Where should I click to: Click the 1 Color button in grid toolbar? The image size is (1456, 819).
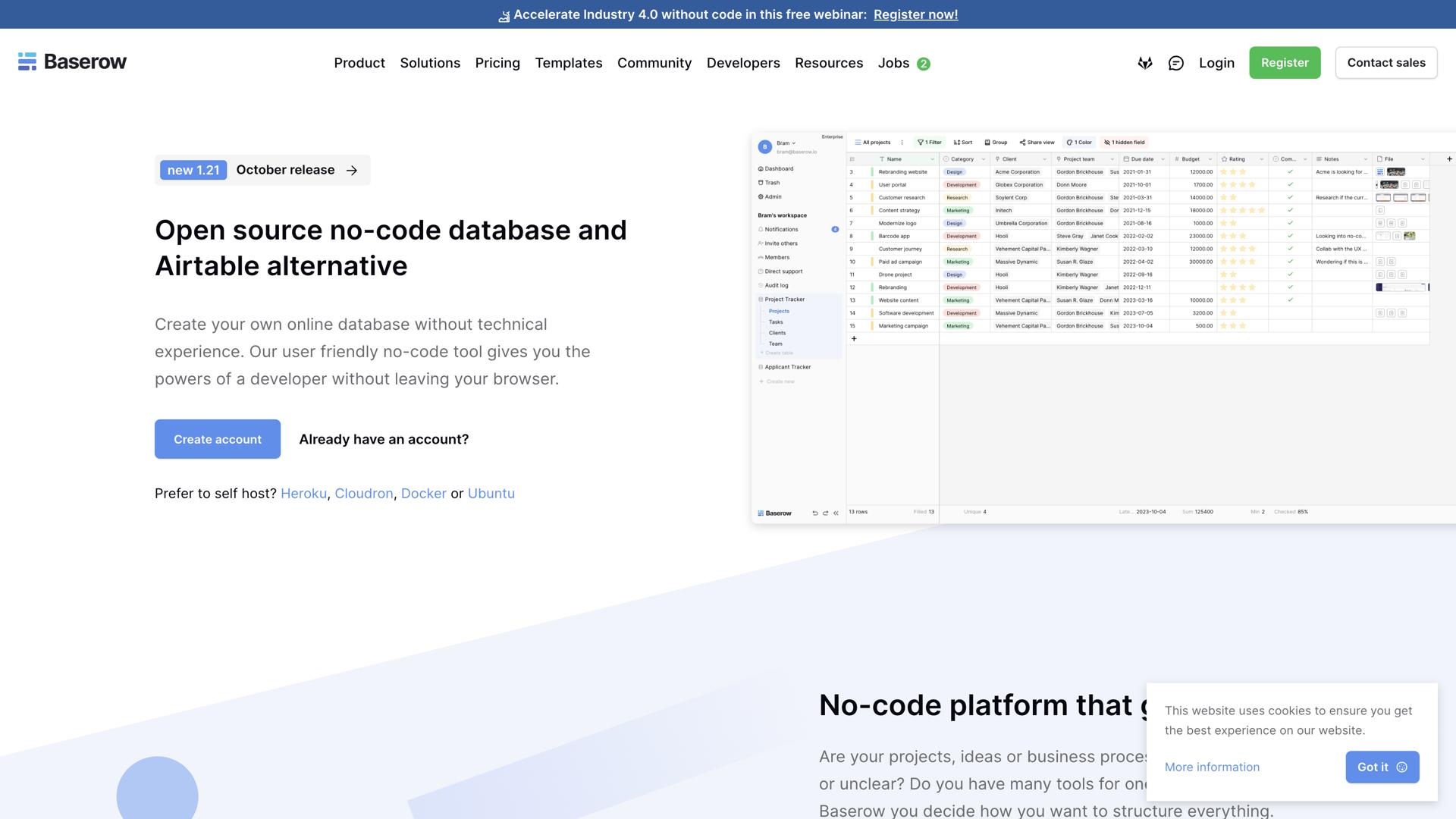[x=1079, y=143]
